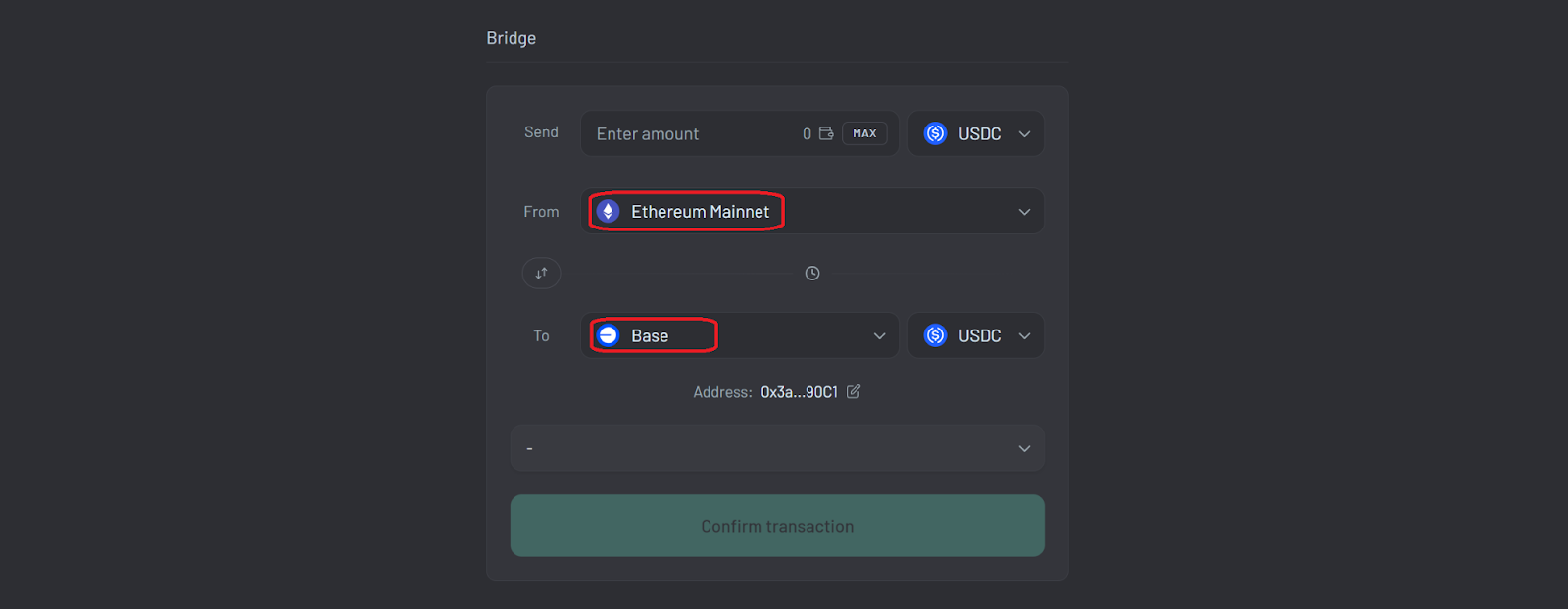This screenshot has width=1568, height=609.
Task: Click the Base network icon in To field
Action: coord(609,334)
